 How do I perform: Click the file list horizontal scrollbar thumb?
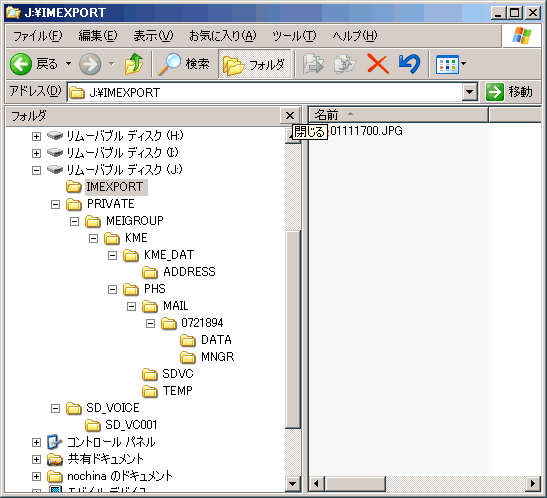(x=355, y=484)
